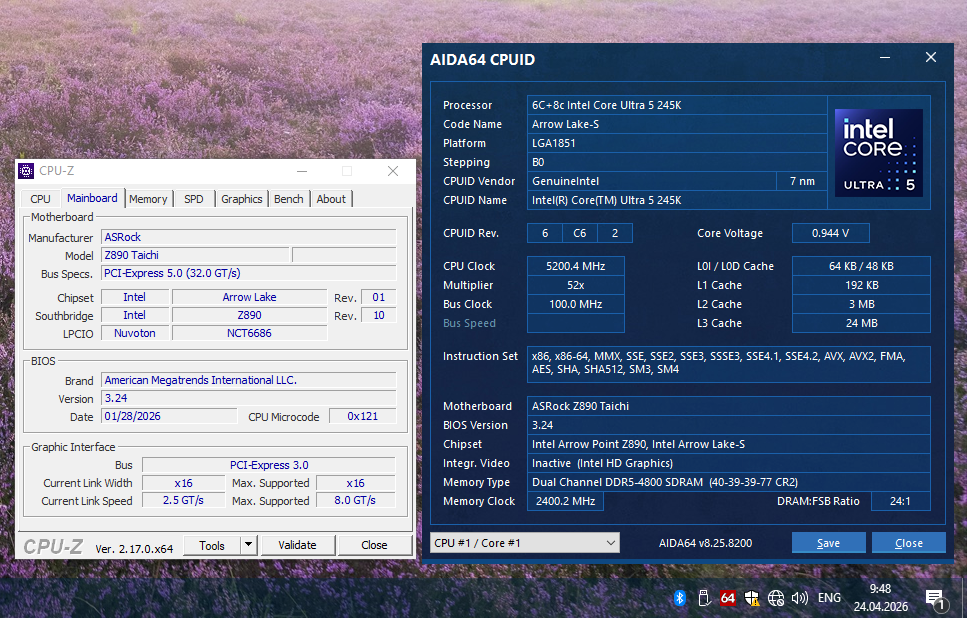967x618 pixels.
Task: Click the '2400.2 MHz' Memory Clock value
Action: pos(565,501)
